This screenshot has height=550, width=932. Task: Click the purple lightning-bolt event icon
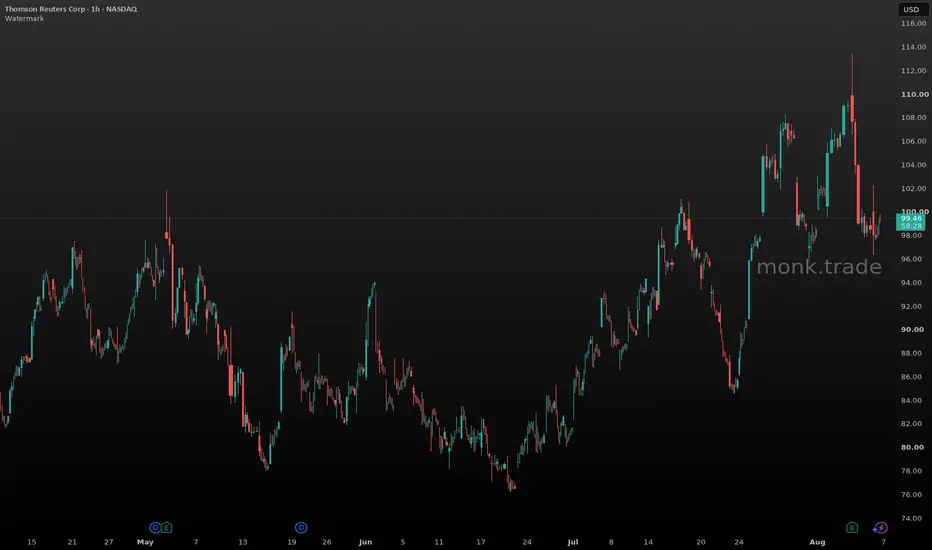pyautogui.click(x=880, y=527)
